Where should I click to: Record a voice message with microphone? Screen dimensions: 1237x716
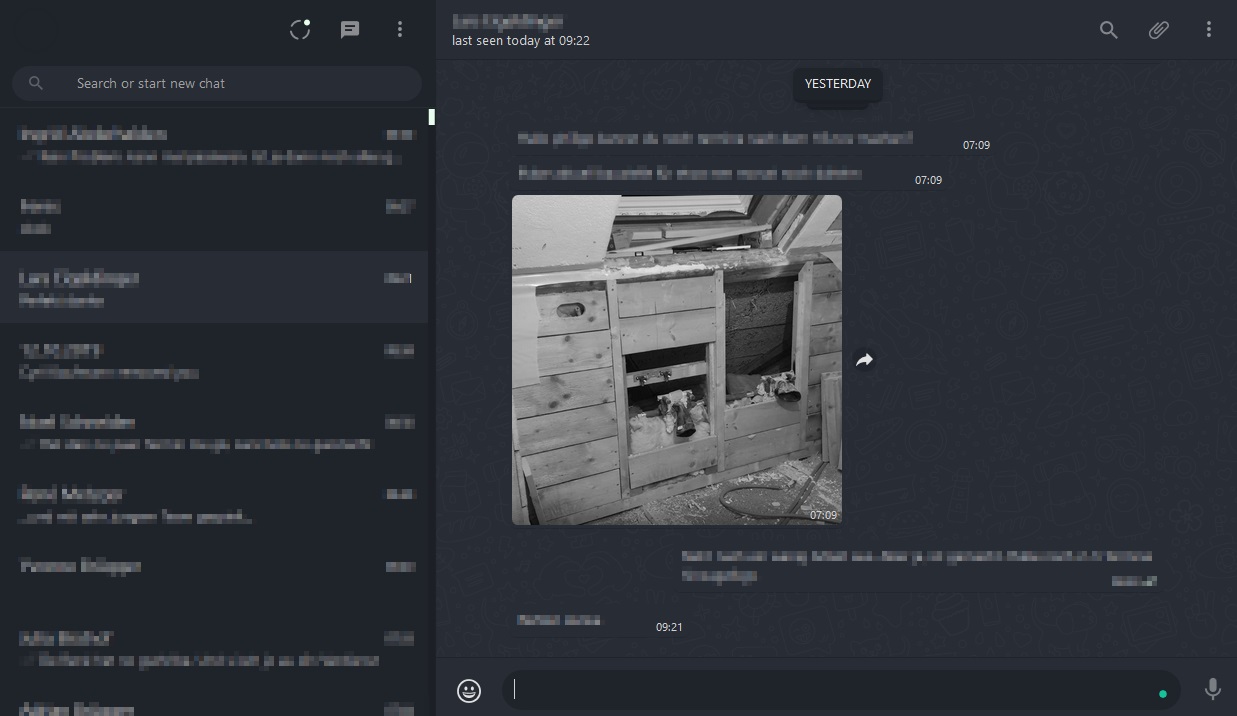pos(1212,689)
